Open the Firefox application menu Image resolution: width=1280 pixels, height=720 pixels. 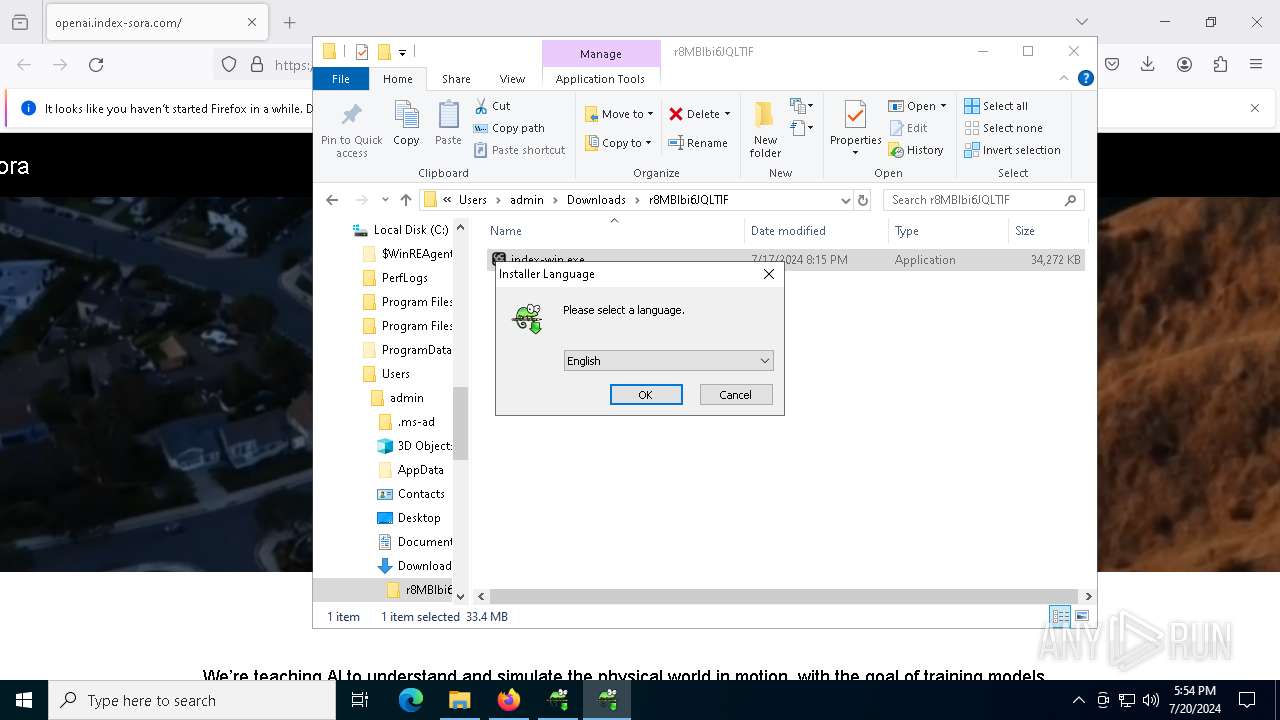click(x=1256, y=65)
